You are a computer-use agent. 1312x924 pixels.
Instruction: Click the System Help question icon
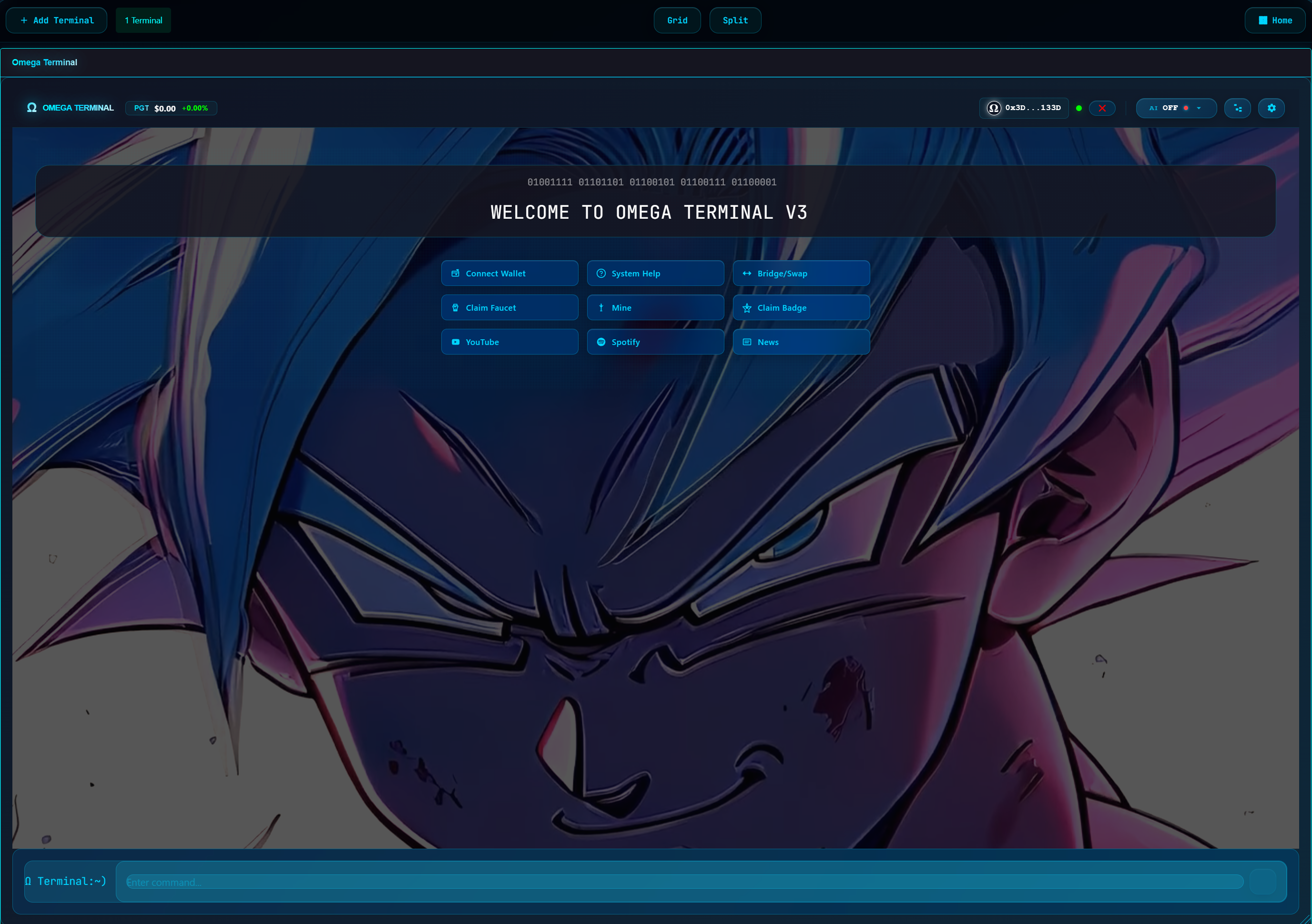pyautogui.click(x=601, y=273)
